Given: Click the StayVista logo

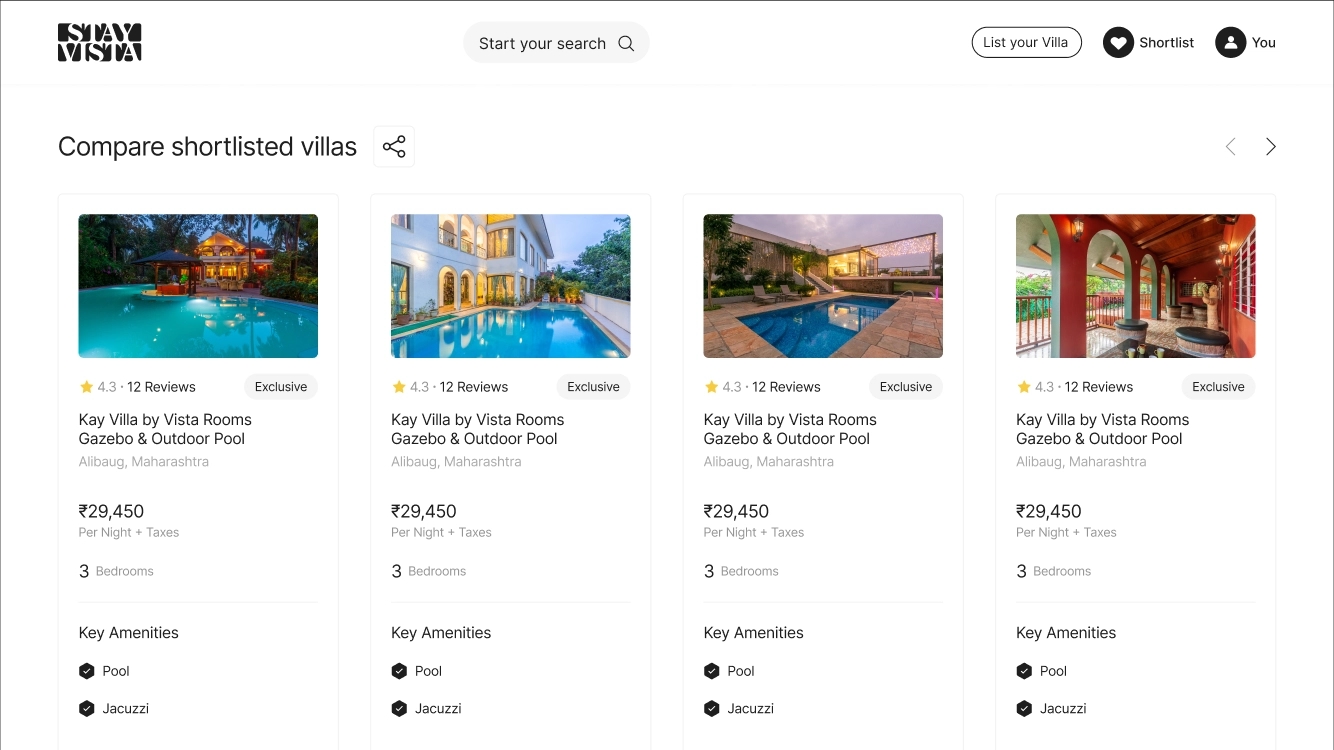Looking at the screenshot, I should coord(99,43).
